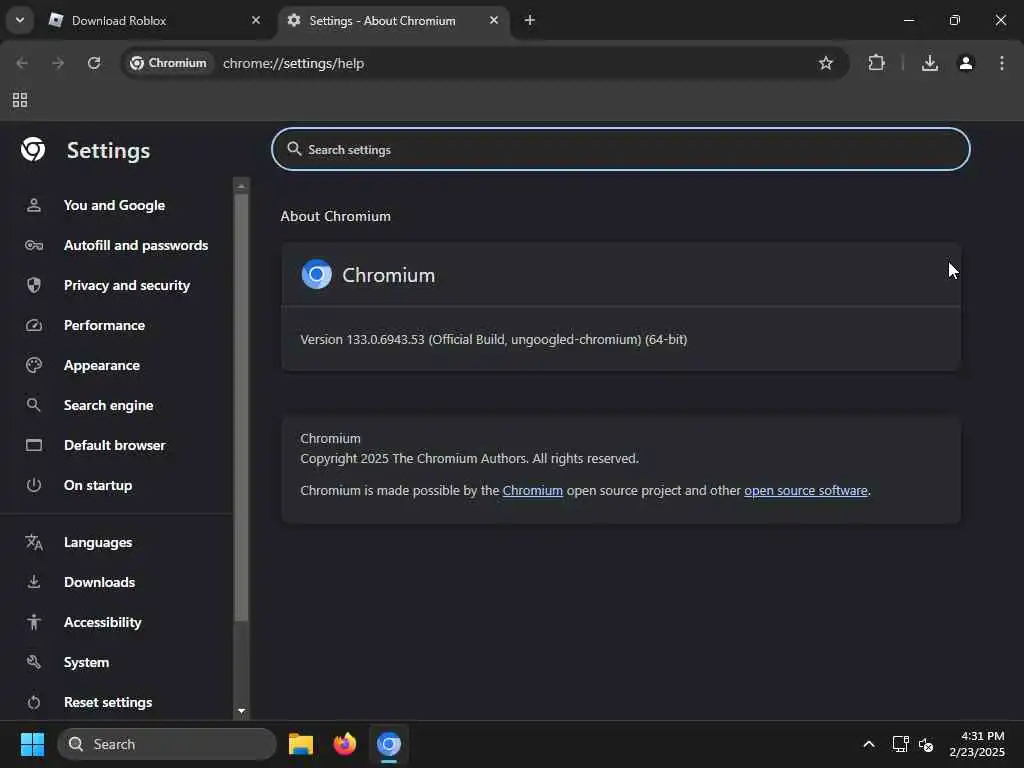The image size is (1024, 768).
Task: Click the About Chromium heading
Action: click(336, 216)
